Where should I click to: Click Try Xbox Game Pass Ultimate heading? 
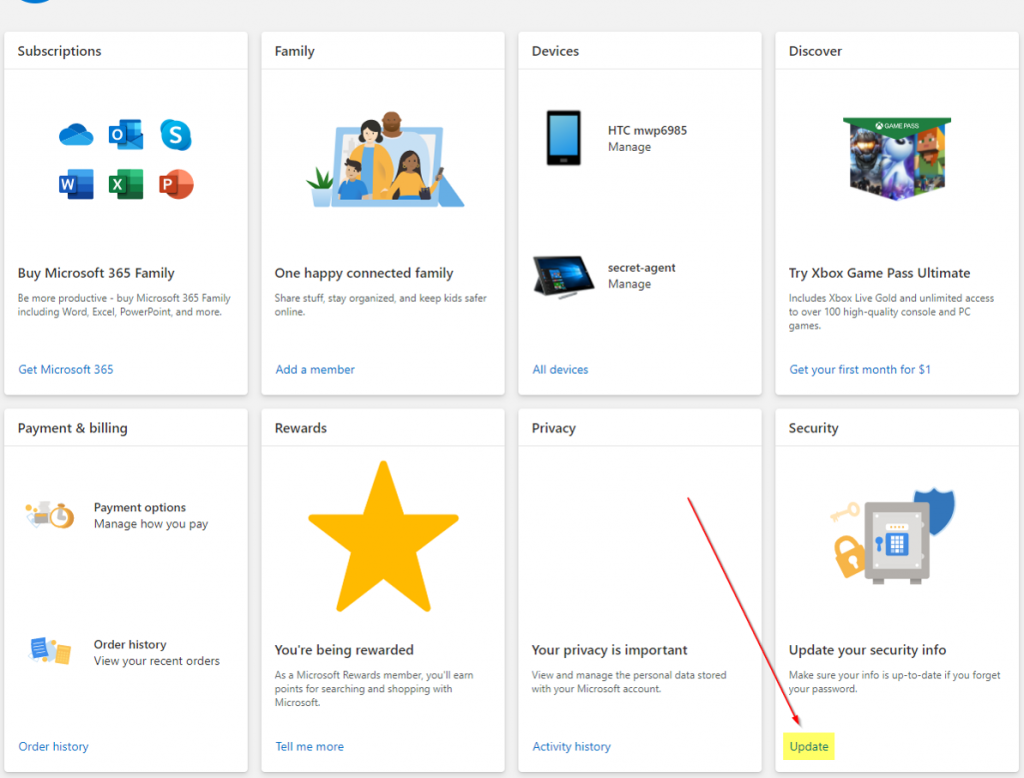(x=879, y=273)
